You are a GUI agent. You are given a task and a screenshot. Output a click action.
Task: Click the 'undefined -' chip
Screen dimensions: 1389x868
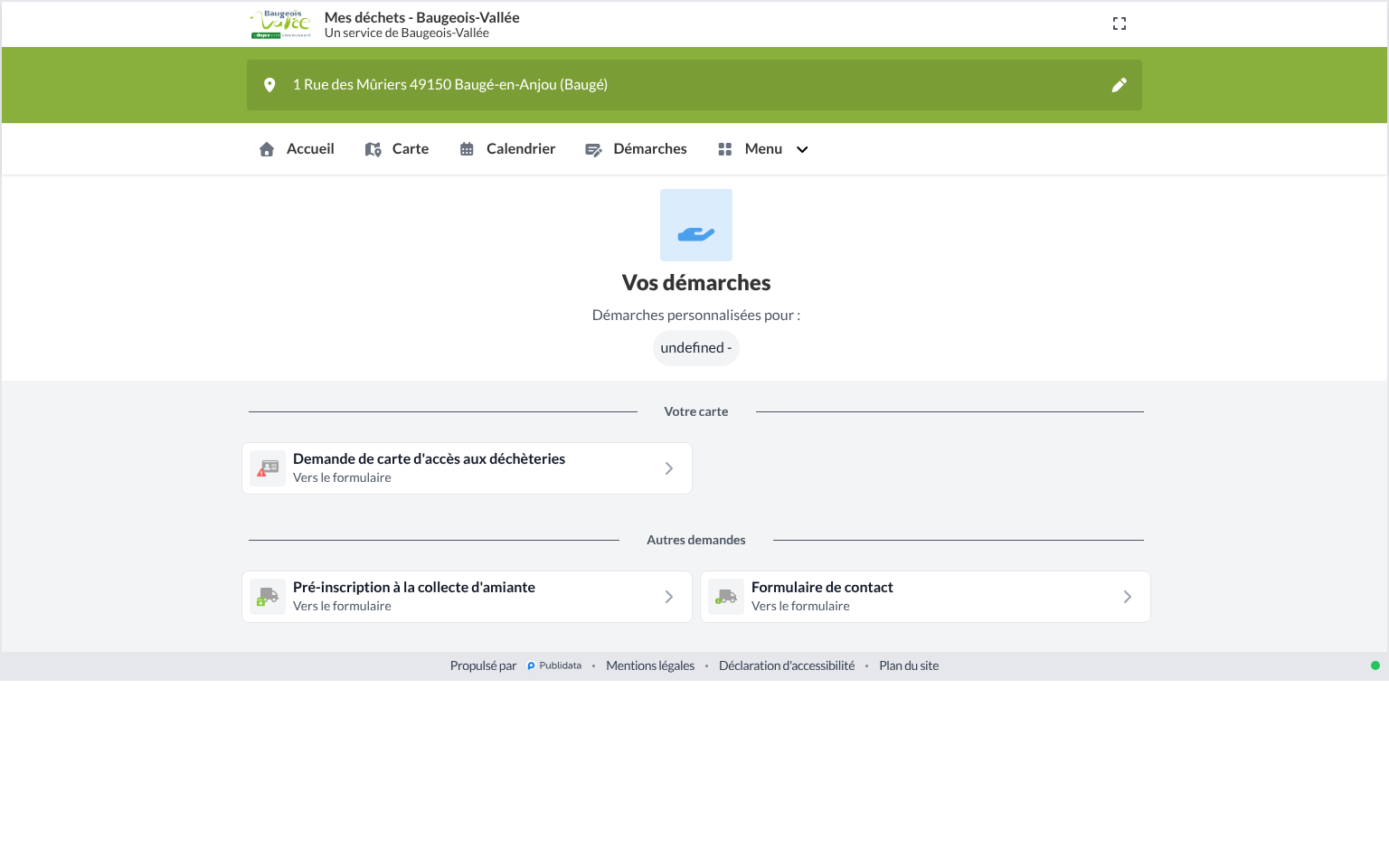tap(696, 348)
